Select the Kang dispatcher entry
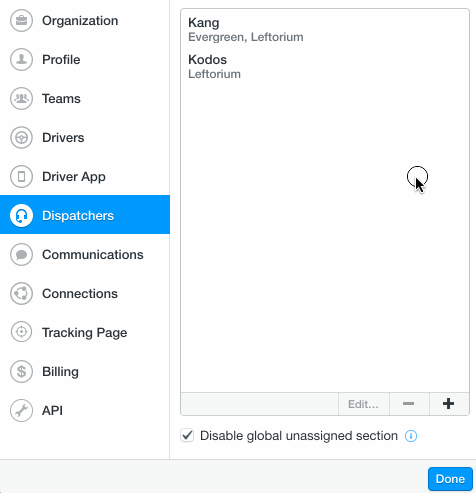 pyautogui.click(x=325, y=30)
